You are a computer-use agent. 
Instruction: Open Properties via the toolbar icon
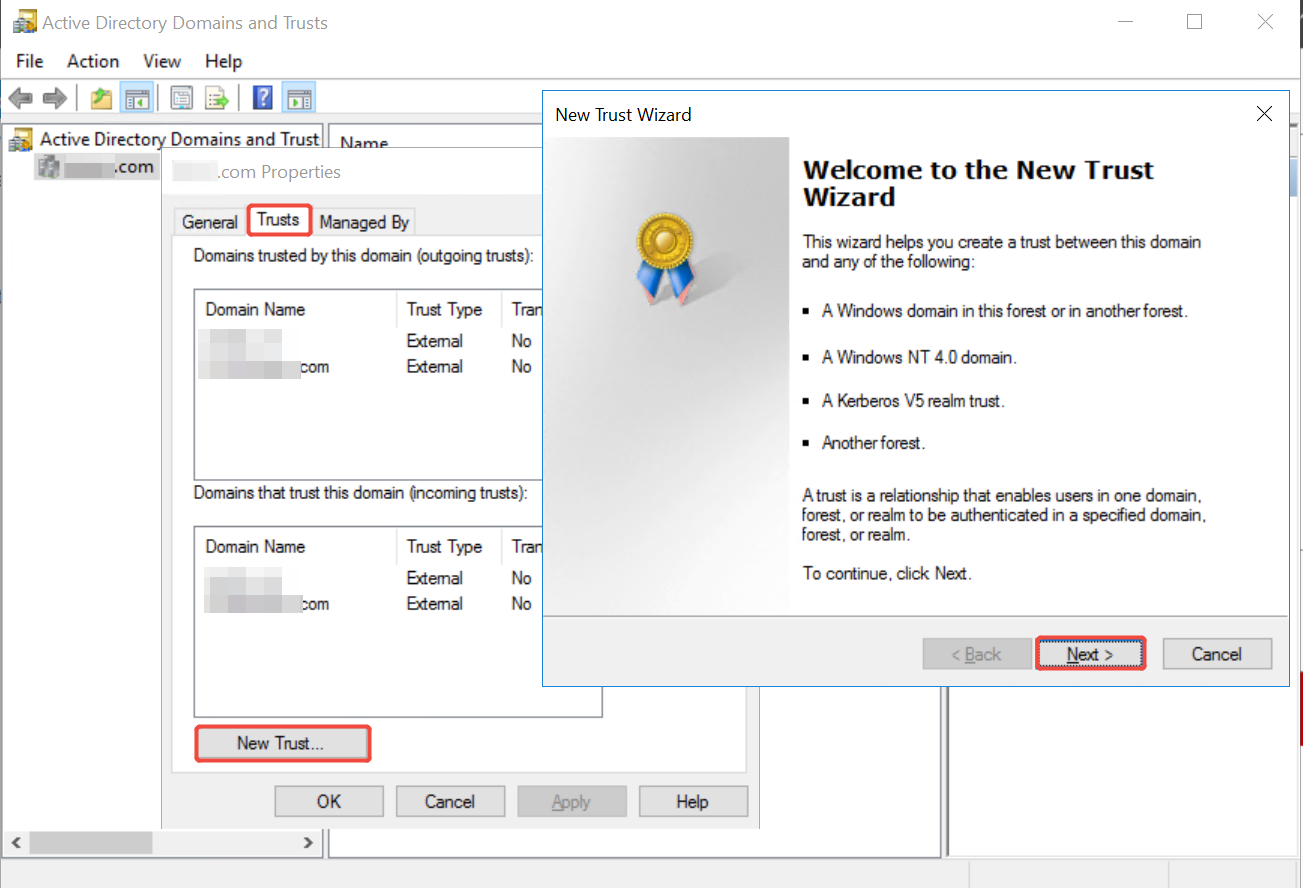[x=181, y=98]
